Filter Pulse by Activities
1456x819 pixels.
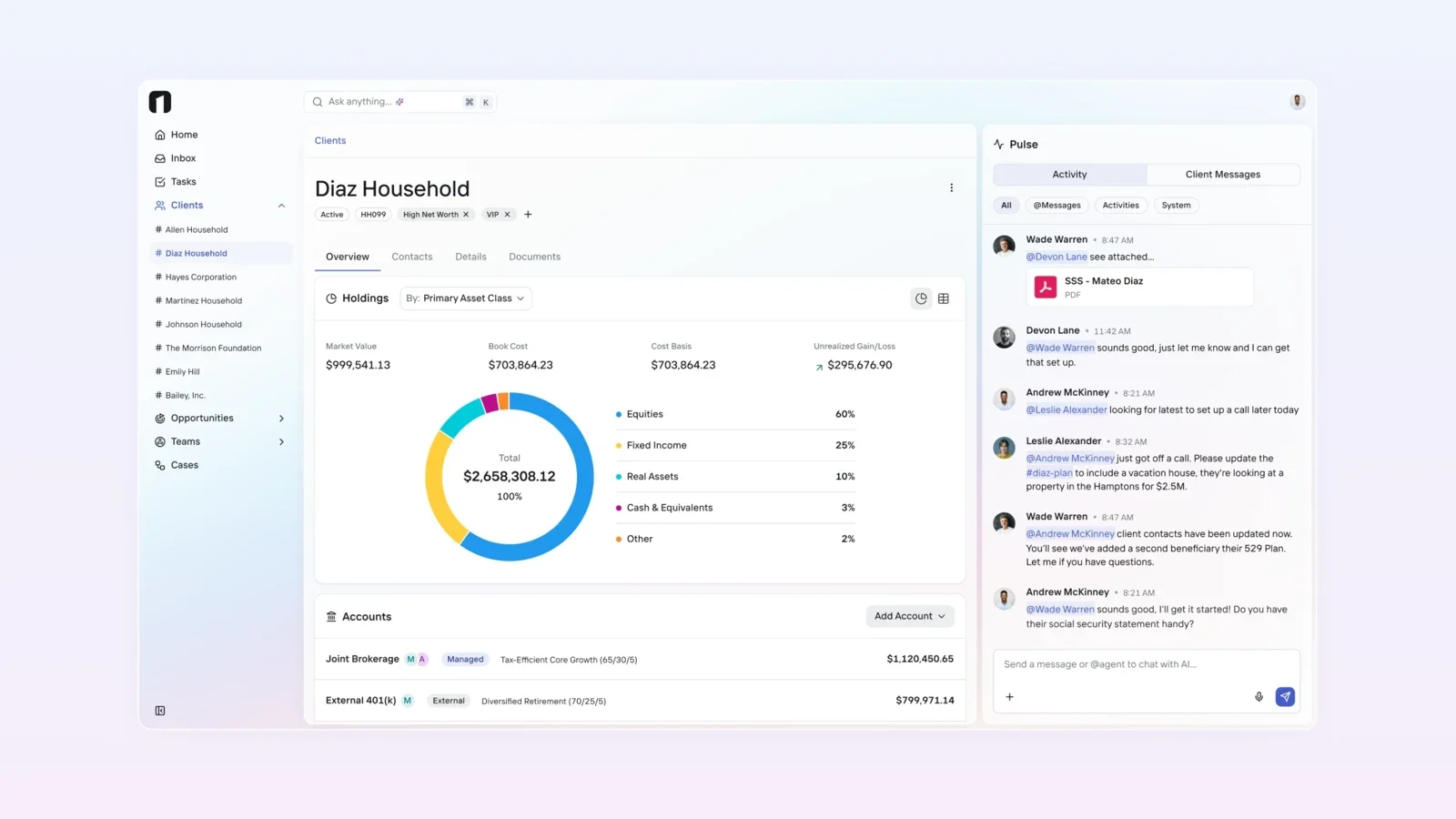pyautogui.click(x=1121, y=206)
